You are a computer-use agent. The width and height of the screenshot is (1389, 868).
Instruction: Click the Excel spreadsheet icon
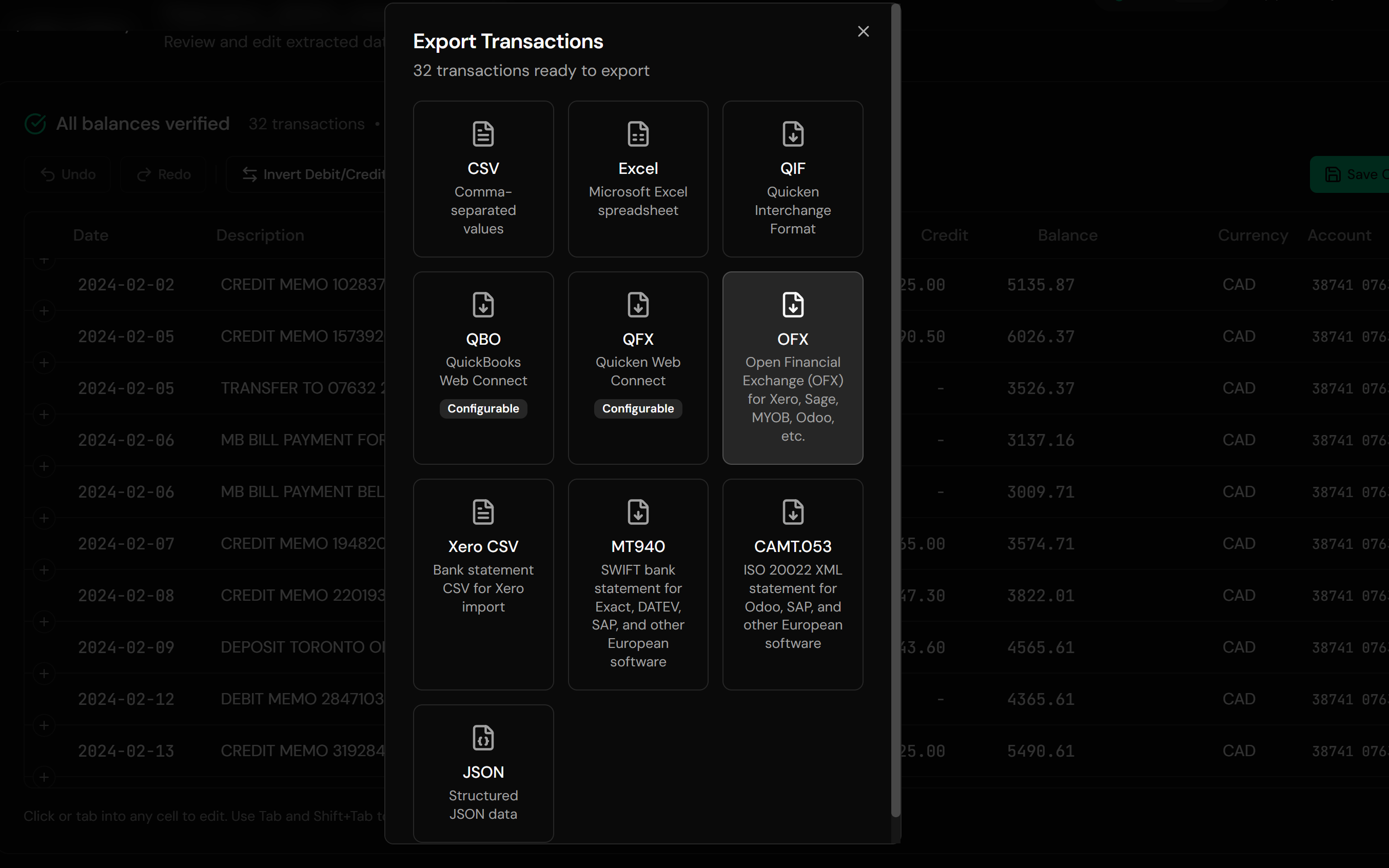(638, 134)
